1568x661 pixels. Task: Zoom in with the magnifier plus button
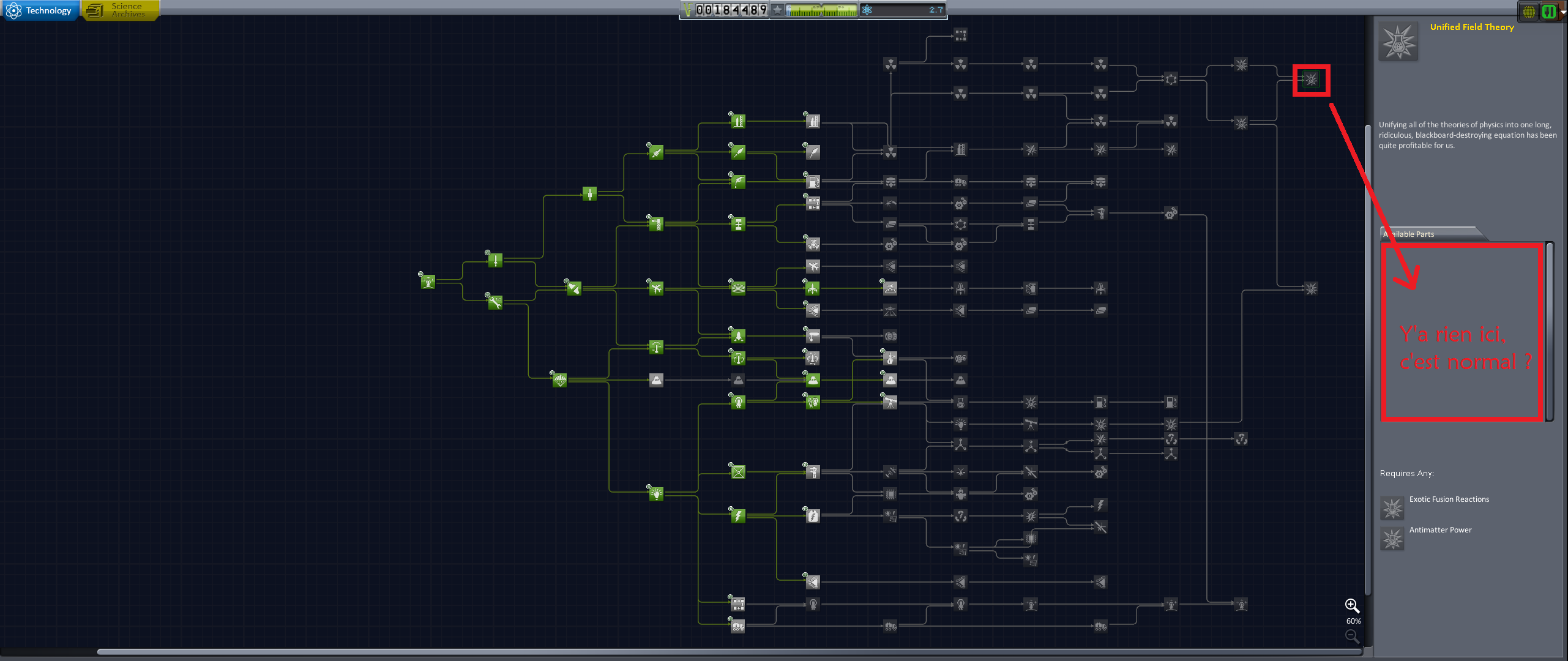point(1352,605)
